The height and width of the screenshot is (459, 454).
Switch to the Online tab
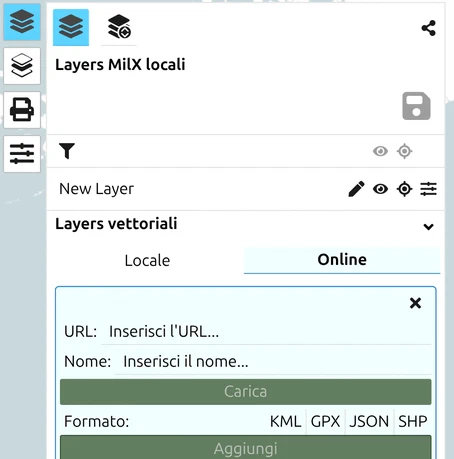point(342,260)
